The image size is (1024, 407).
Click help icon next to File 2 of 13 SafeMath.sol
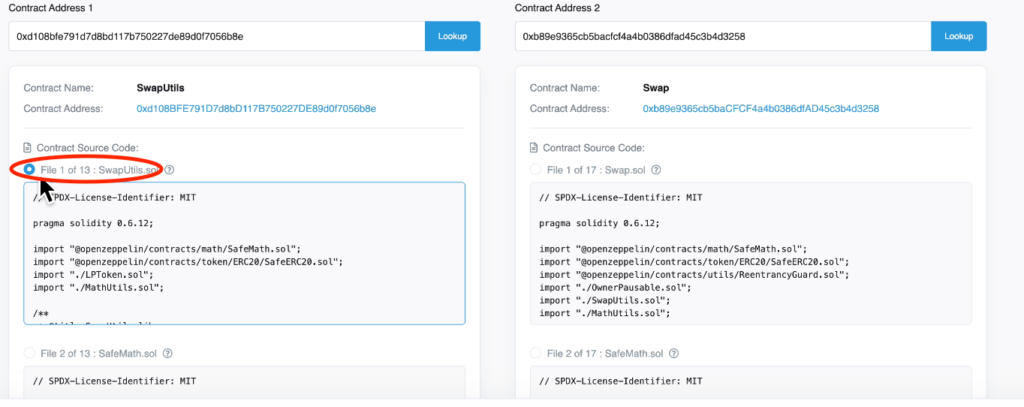167,353
